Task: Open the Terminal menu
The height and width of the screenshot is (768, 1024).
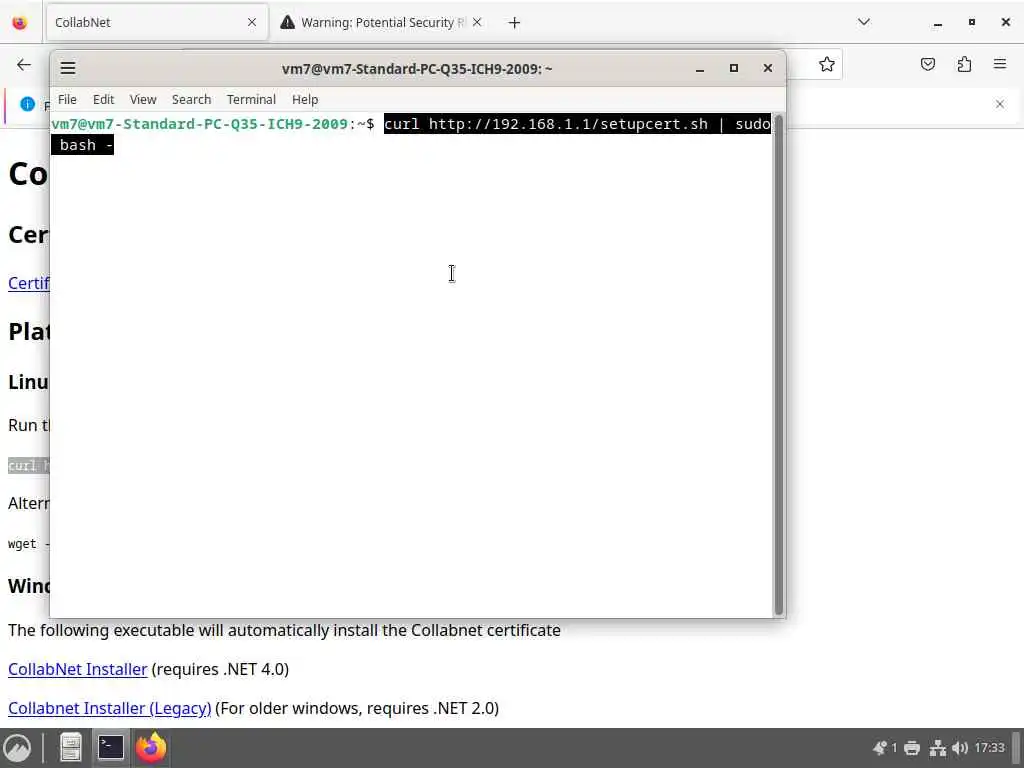Action: 251,99
